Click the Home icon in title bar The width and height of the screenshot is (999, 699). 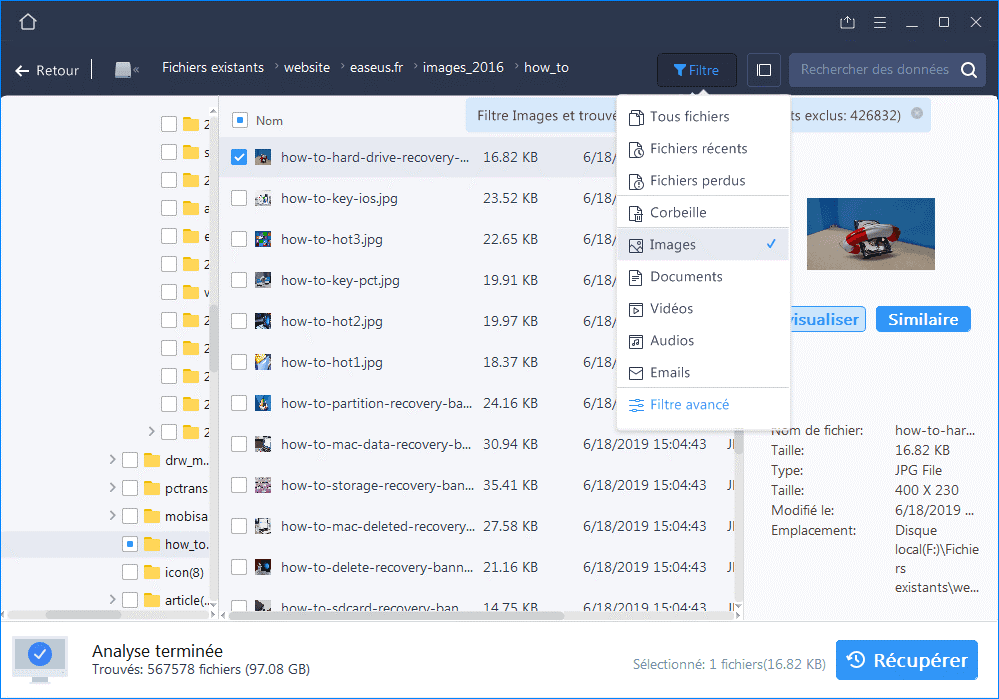pos(28,22)
